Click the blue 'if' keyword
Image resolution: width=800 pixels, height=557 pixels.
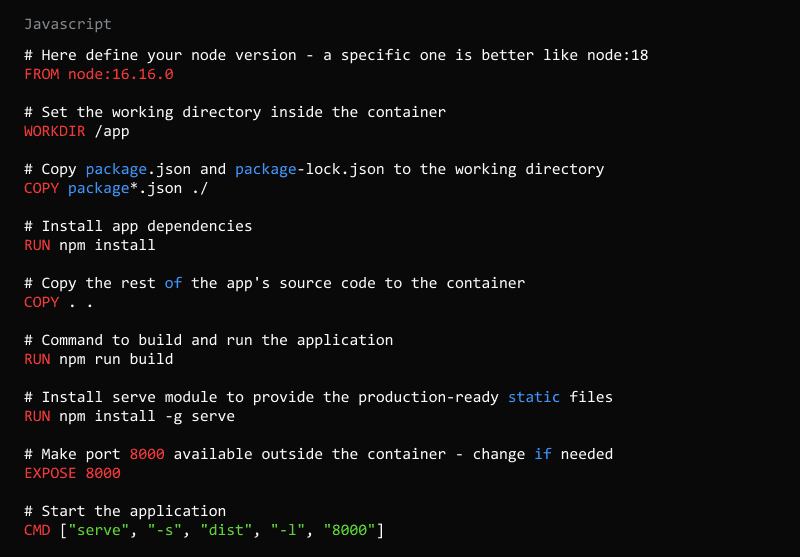point(543,454)
